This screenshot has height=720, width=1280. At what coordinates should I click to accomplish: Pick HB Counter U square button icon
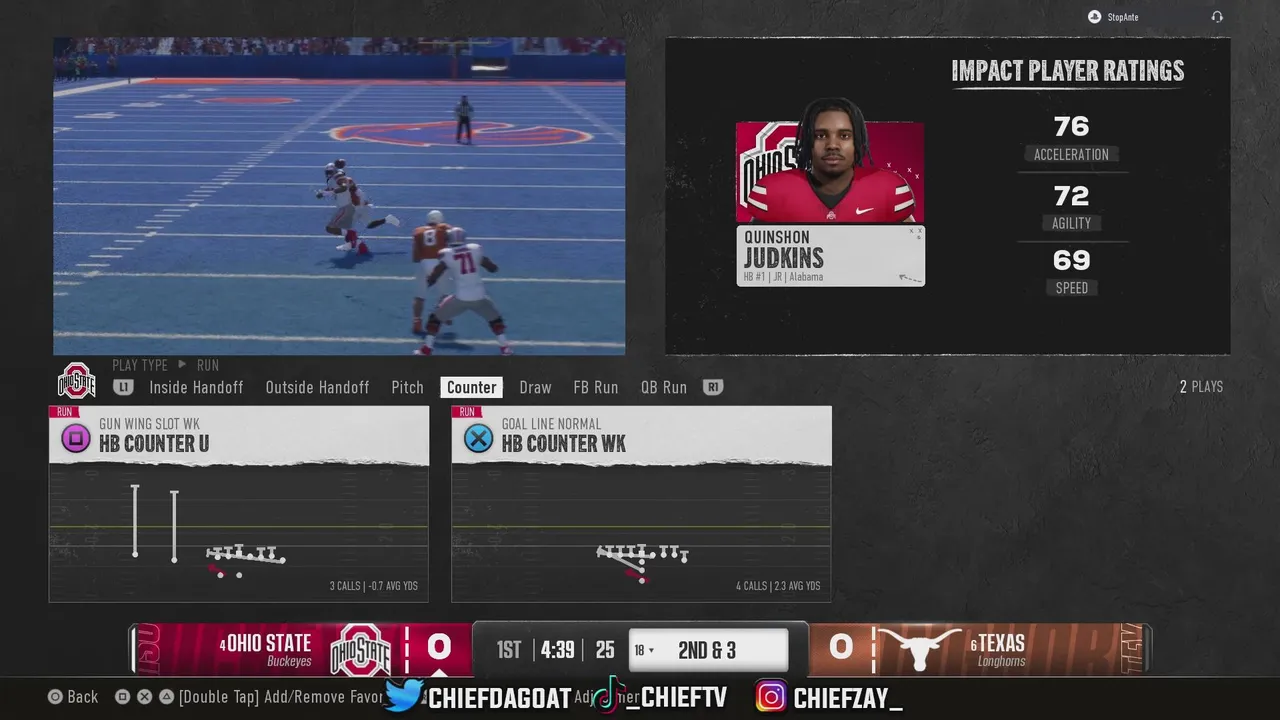[x=75, y=438]
